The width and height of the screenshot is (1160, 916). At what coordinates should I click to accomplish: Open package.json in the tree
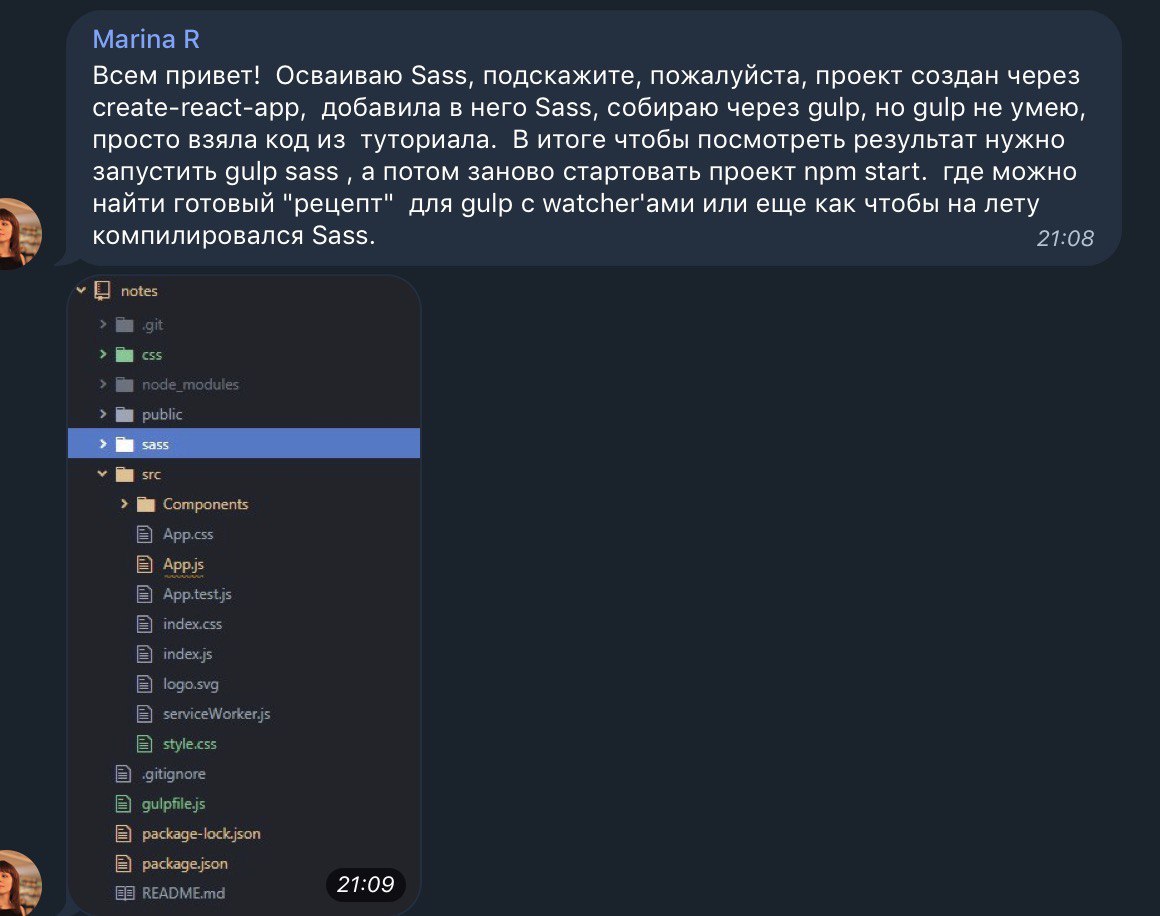(x=185, y=863)
